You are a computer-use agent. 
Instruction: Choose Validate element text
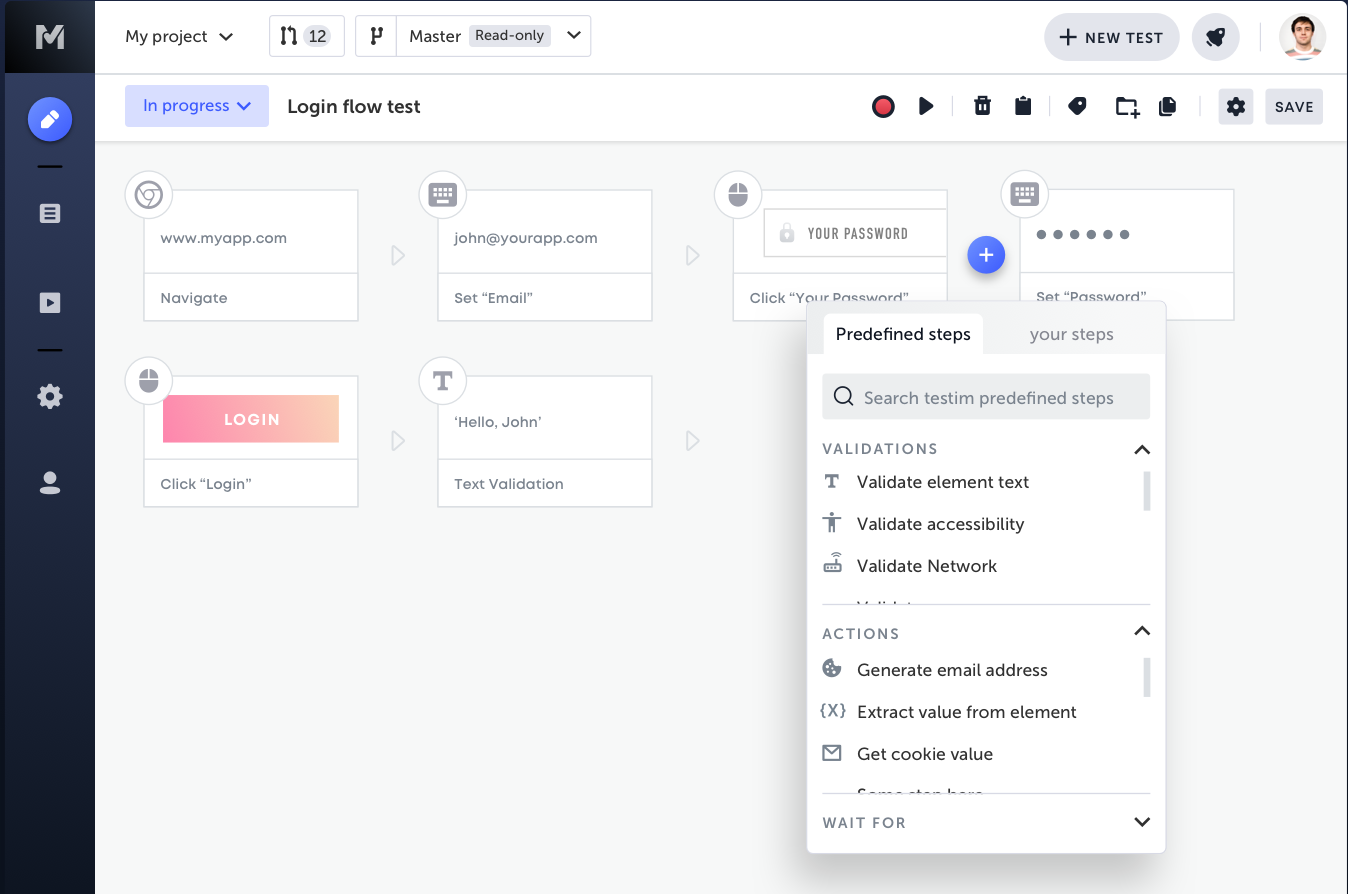pyautogui.click(x=943, y=482)
